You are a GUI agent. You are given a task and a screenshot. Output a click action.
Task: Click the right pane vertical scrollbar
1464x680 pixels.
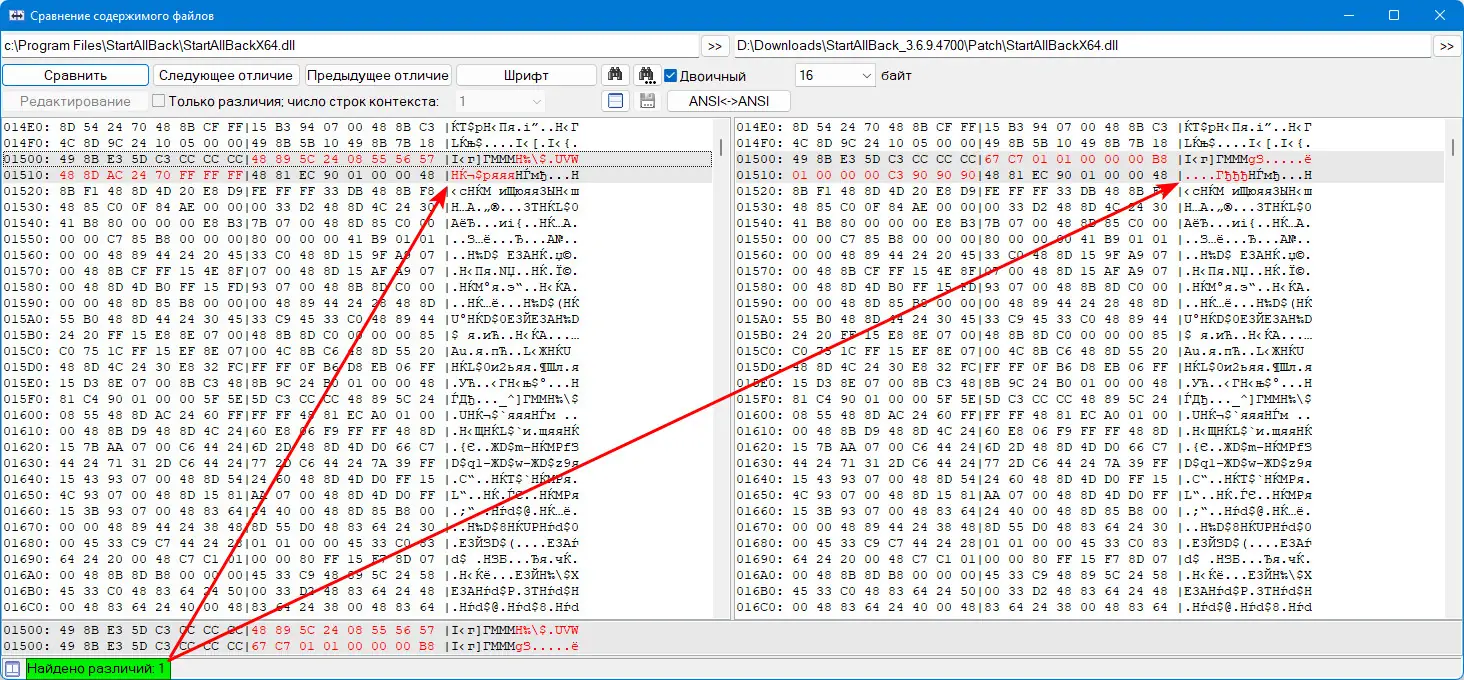pos(1453,368)
